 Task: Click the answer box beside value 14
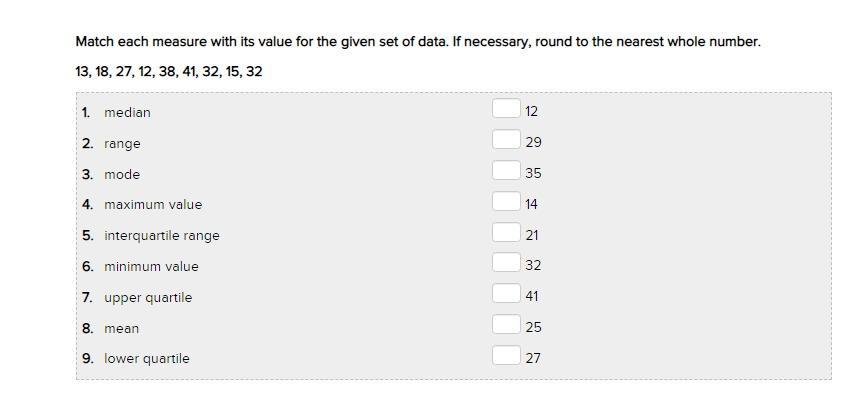point(506,202)
